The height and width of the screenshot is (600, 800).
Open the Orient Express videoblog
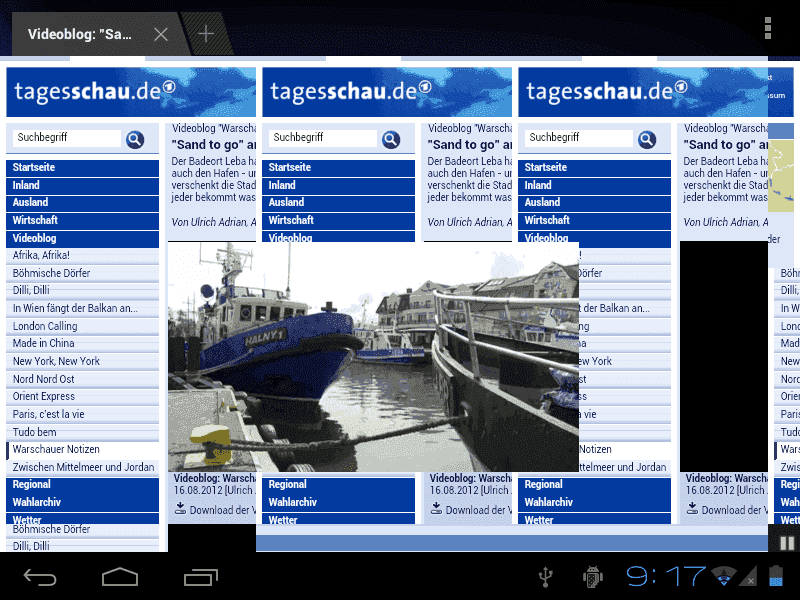point(83,396)
